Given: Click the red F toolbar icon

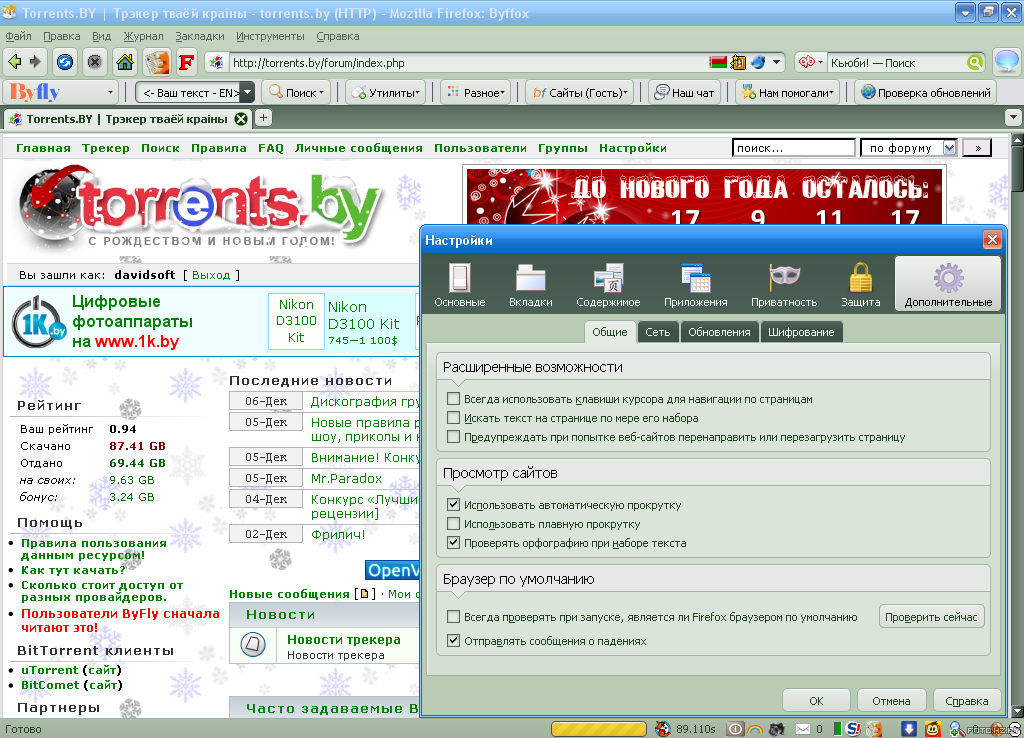Looking at the screenshot, I should click(x=186, y=63).
